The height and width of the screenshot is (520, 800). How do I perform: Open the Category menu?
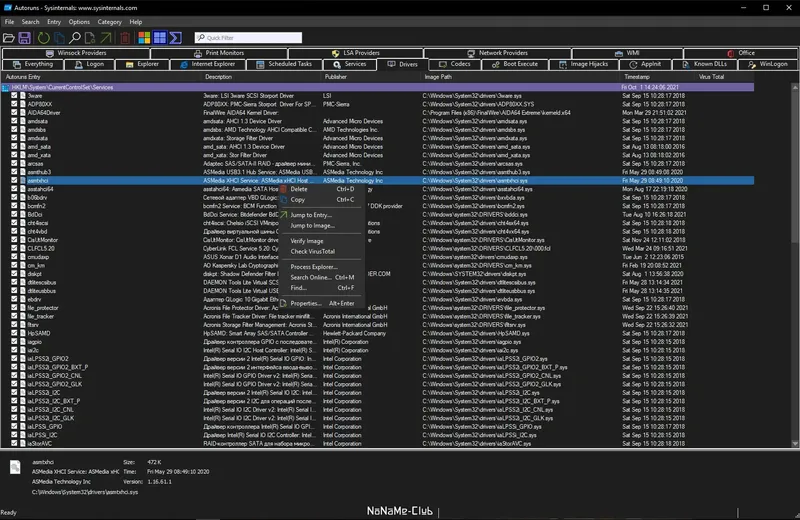tap(110, 21)
